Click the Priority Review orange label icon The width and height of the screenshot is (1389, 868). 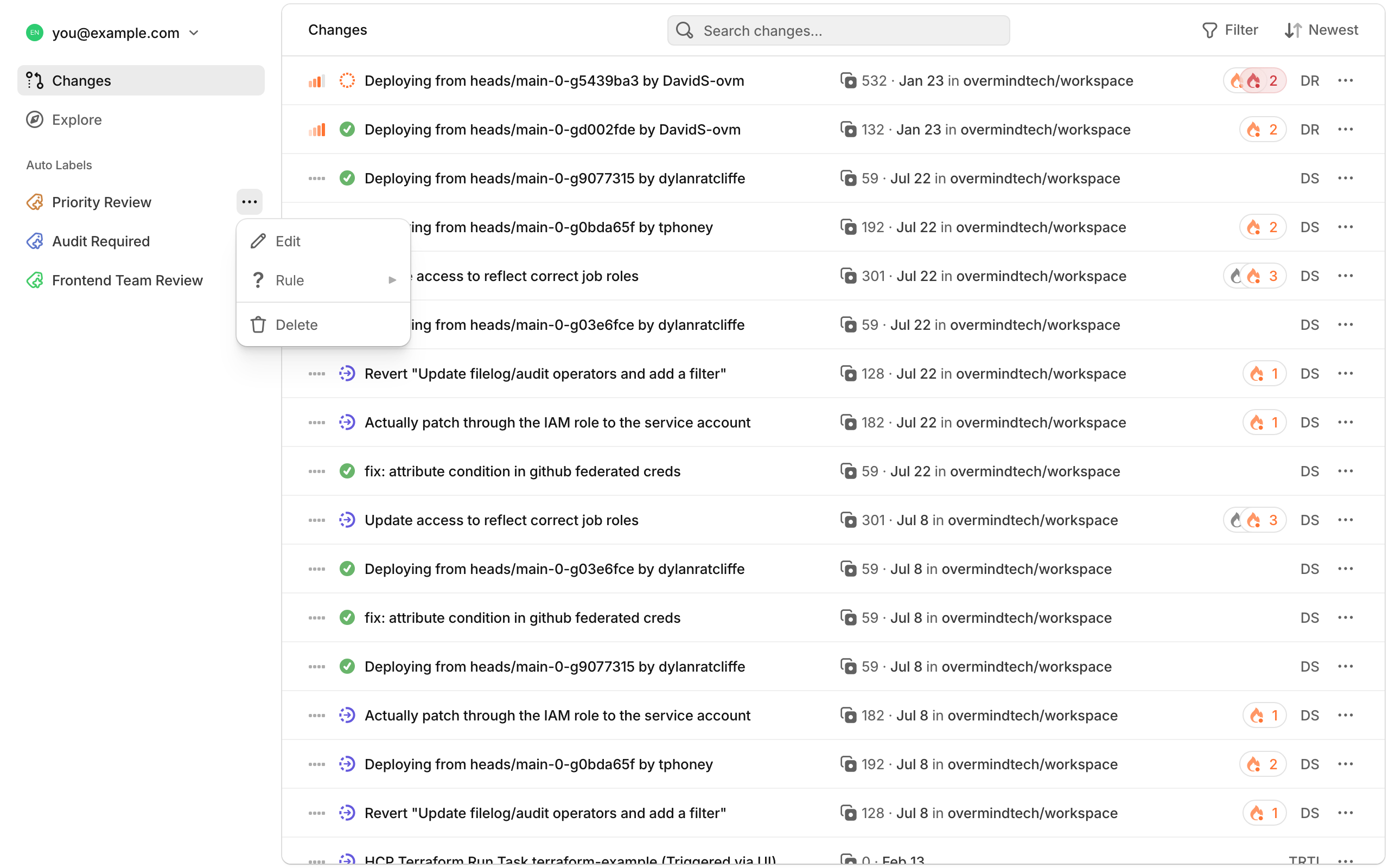point(35,202)
